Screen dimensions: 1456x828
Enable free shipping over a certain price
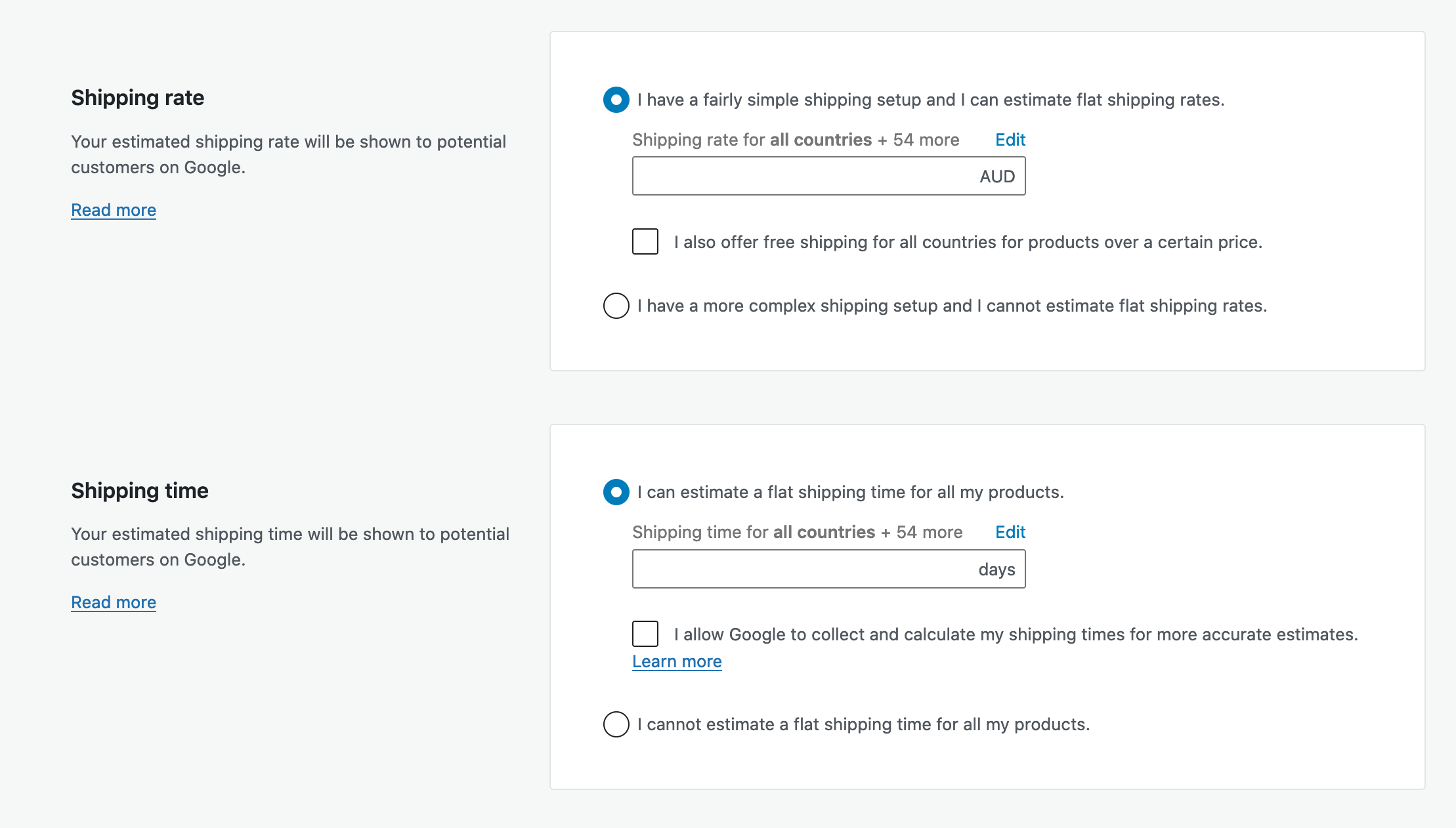click(645, 241)
